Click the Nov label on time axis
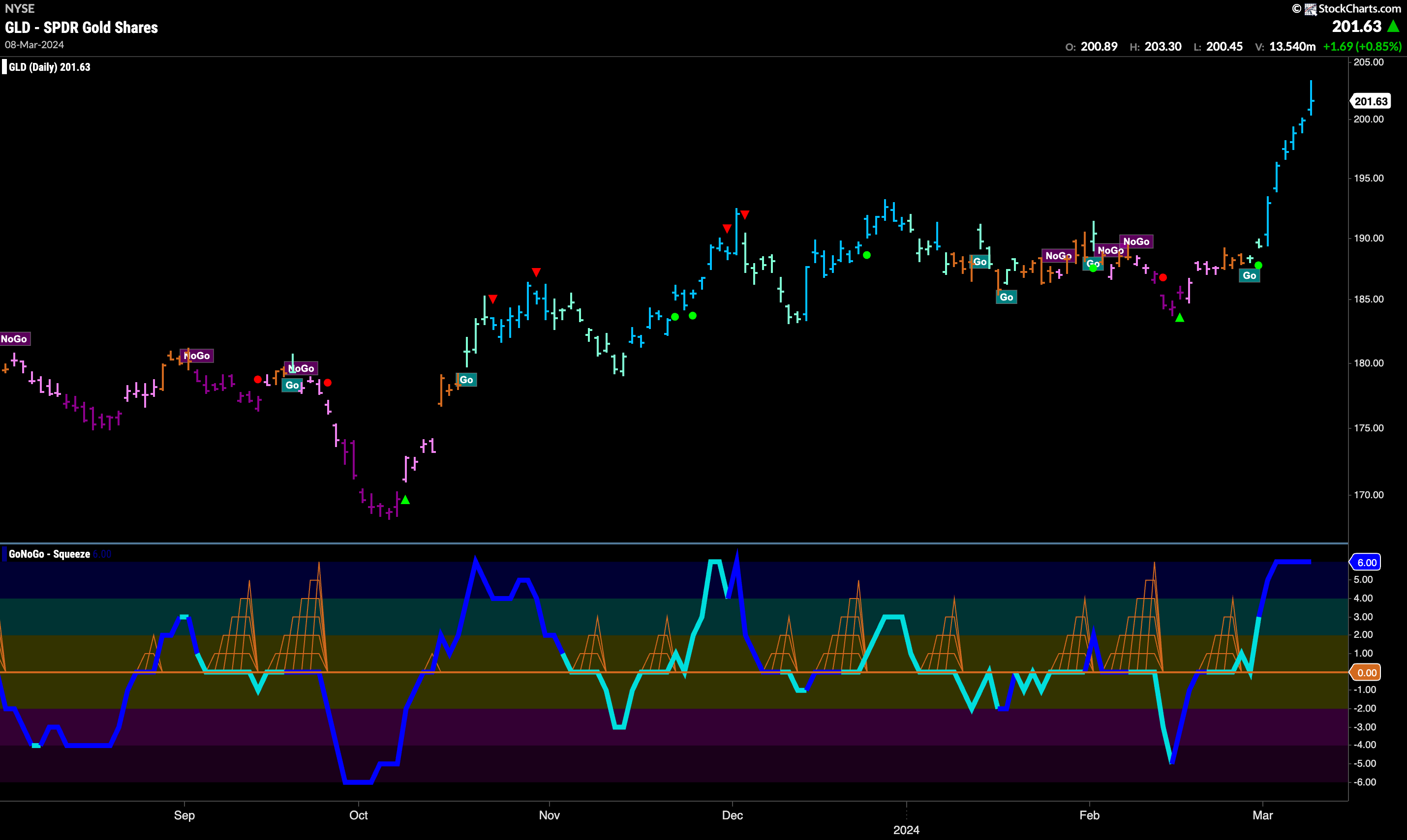Screen dimensions: 1407x840 click(549, 815)
